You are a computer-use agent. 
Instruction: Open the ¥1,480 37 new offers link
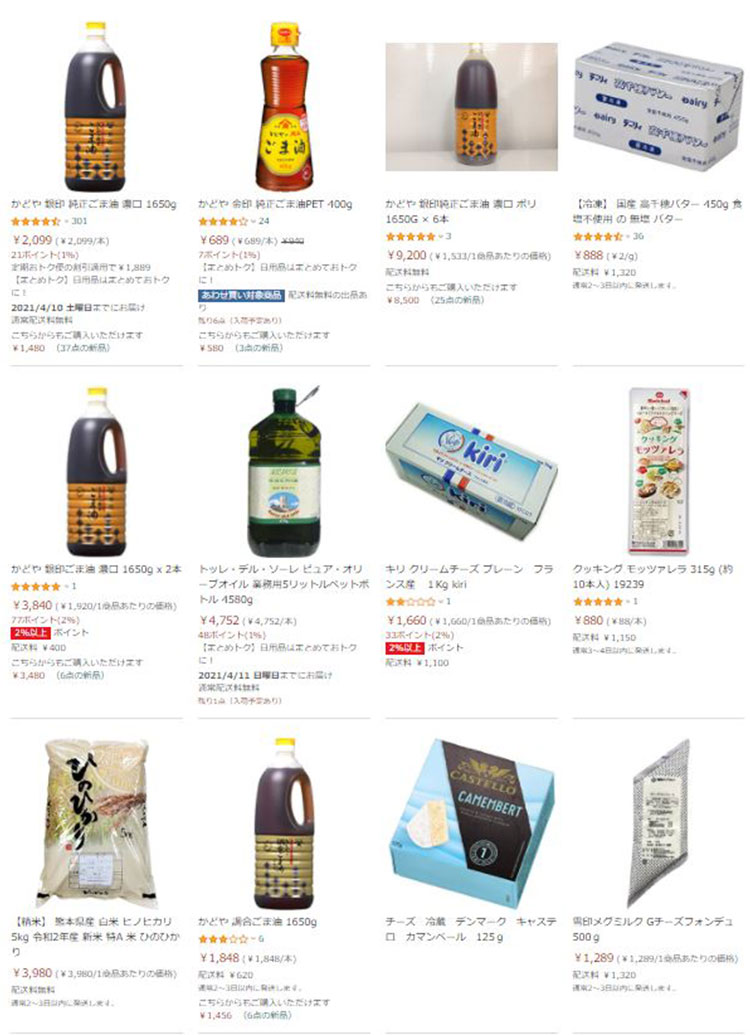[61, 348]
